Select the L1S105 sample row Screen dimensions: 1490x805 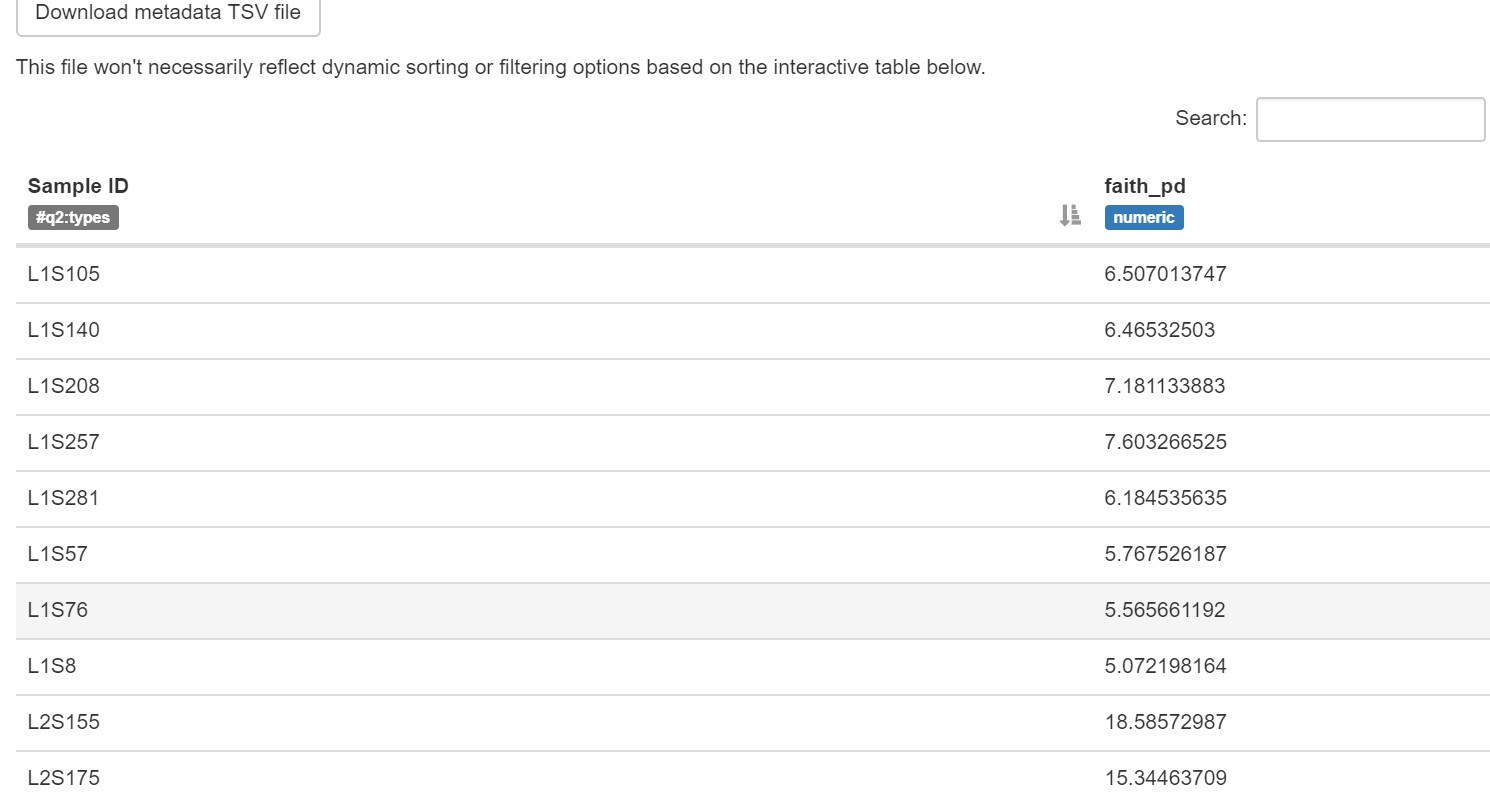coord(752,275)
